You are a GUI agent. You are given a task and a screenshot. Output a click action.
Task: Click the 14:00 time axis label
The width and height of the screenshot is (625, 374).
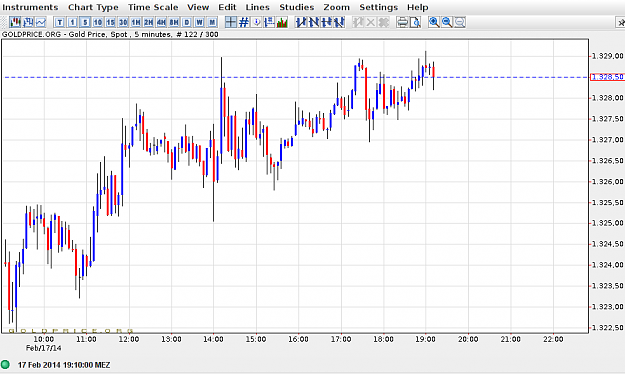tap(213, 339)
